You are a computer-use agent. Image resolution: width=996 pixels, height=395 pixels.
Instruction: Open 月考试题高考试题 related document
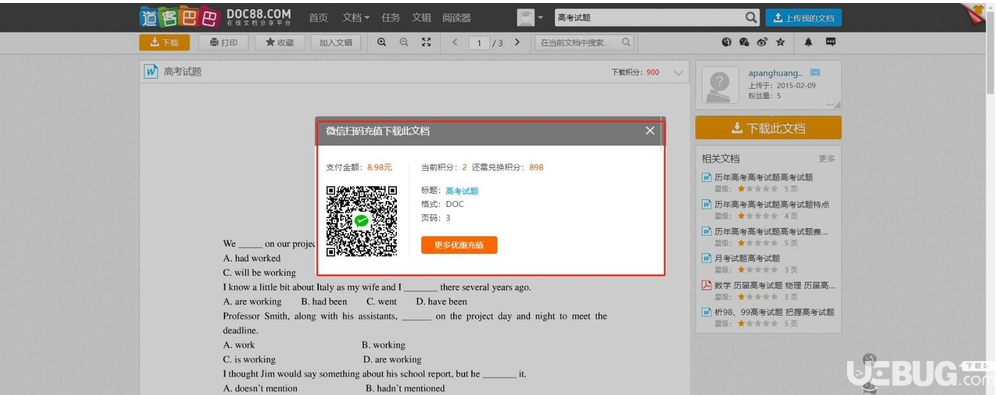tap(747, 258)
